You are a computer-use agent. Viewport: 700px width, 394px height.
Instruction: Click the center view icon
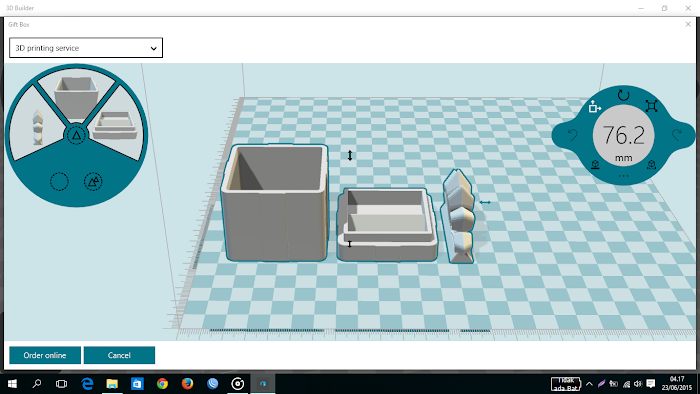tap(651, 165)
